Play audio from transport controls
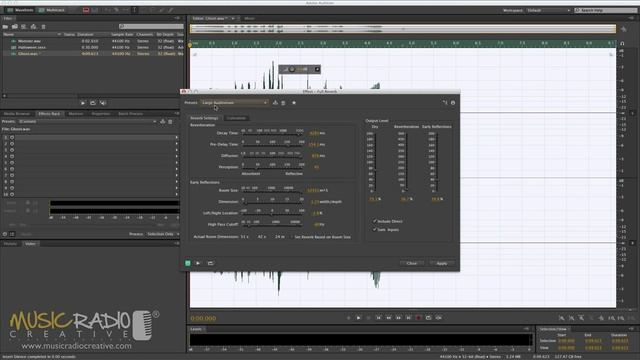The image size is (640, 360). point(358,318)
